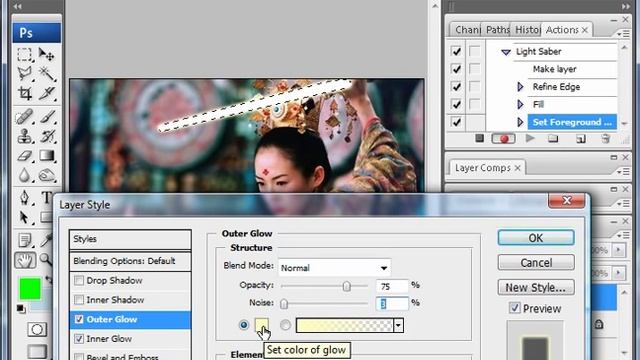Select the Rectangular Marquee tool
The width and height of the screenshot is (640, 360).
point(25,55)
